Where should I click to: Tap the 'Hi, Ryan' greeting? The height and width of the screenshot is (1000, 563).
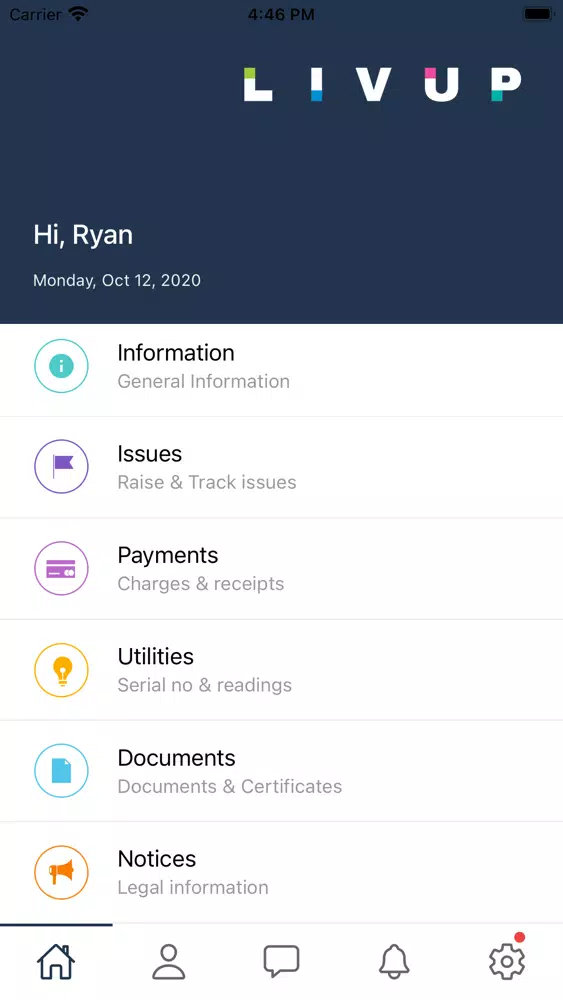pos(83,235)
